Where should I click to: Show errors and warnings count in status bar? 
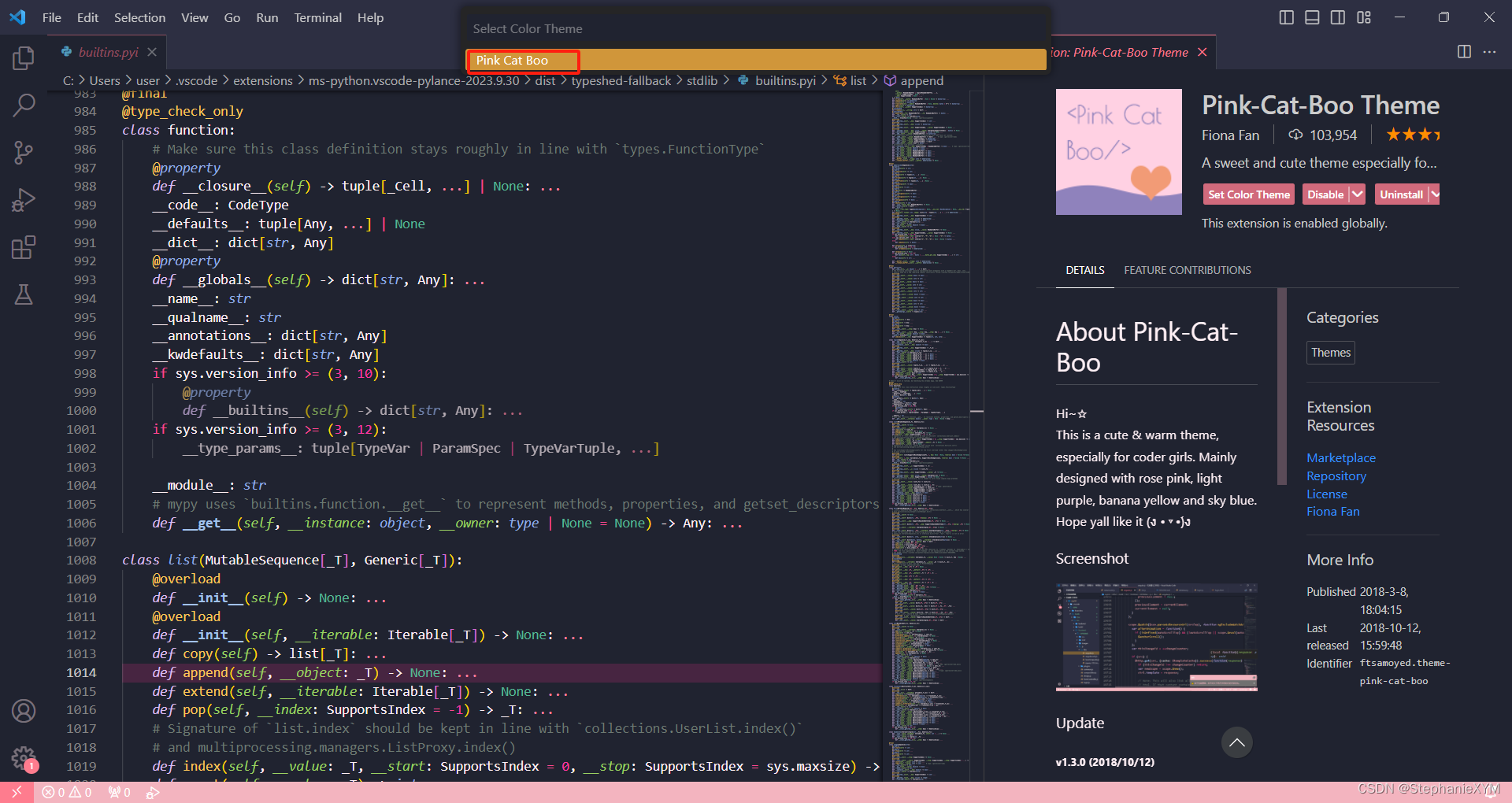click(x=67, y=792)
